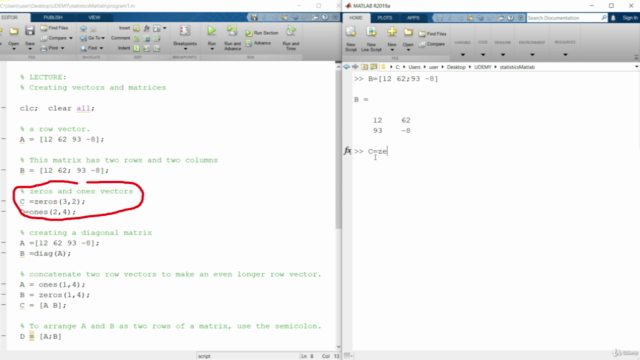Click the line D = [A;B] in the editor

pyautogui.click(x=40, y=336)
